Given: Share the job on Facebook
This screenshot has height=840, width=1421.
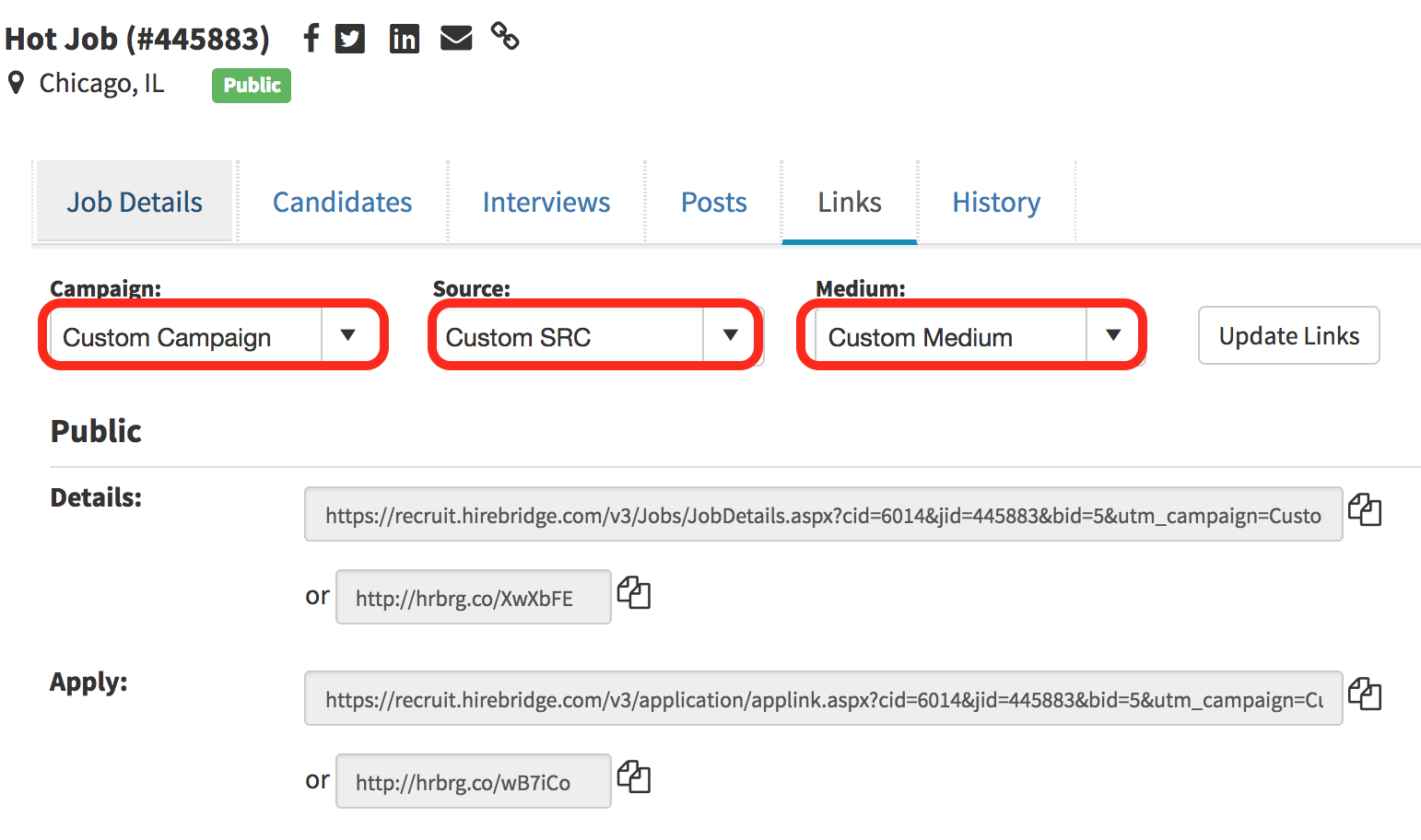Looking at the screenshot, I should tap(310, 38).
